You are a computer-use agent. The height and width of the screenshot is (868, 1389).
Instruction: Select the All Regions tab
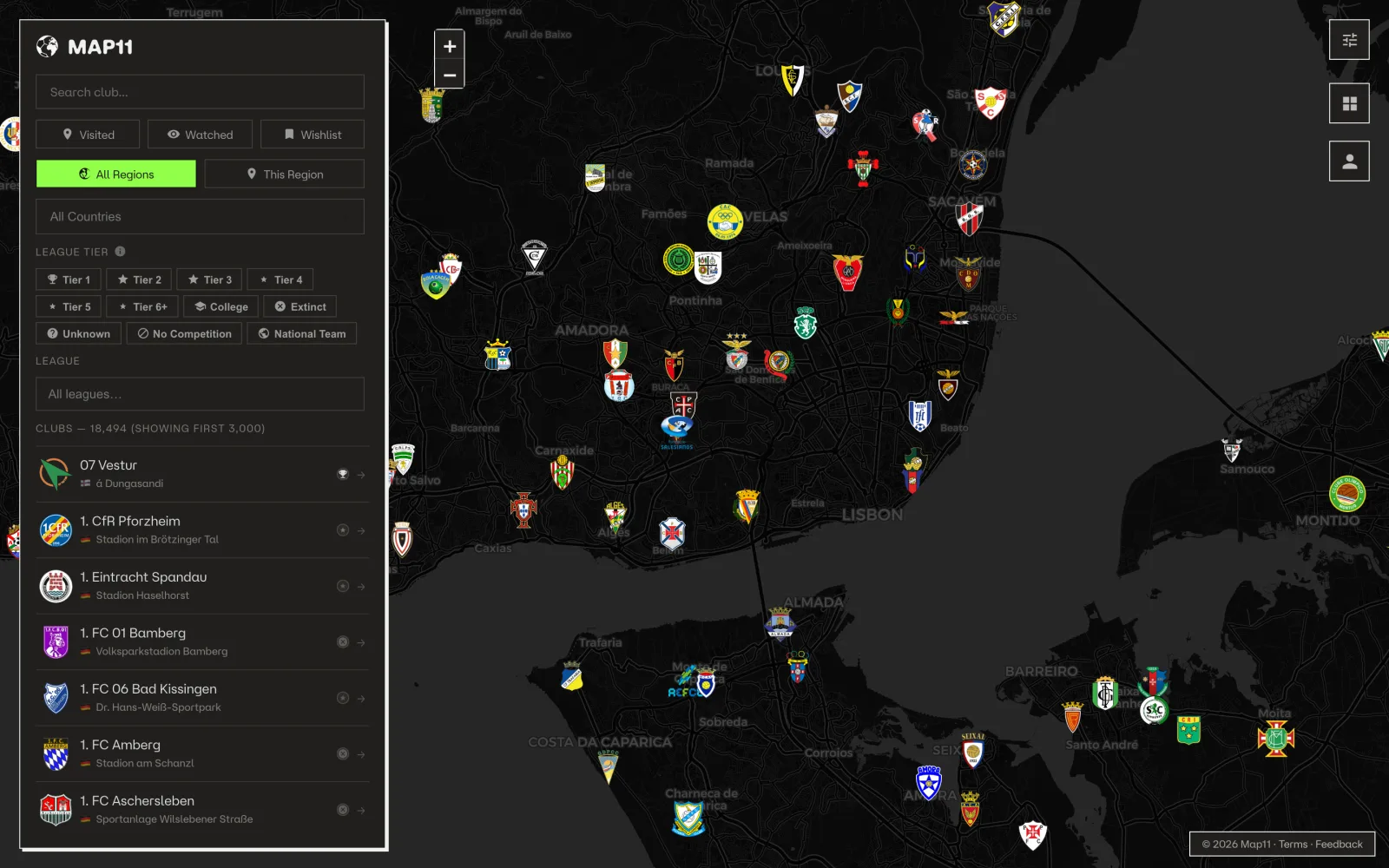pos(116,174)
